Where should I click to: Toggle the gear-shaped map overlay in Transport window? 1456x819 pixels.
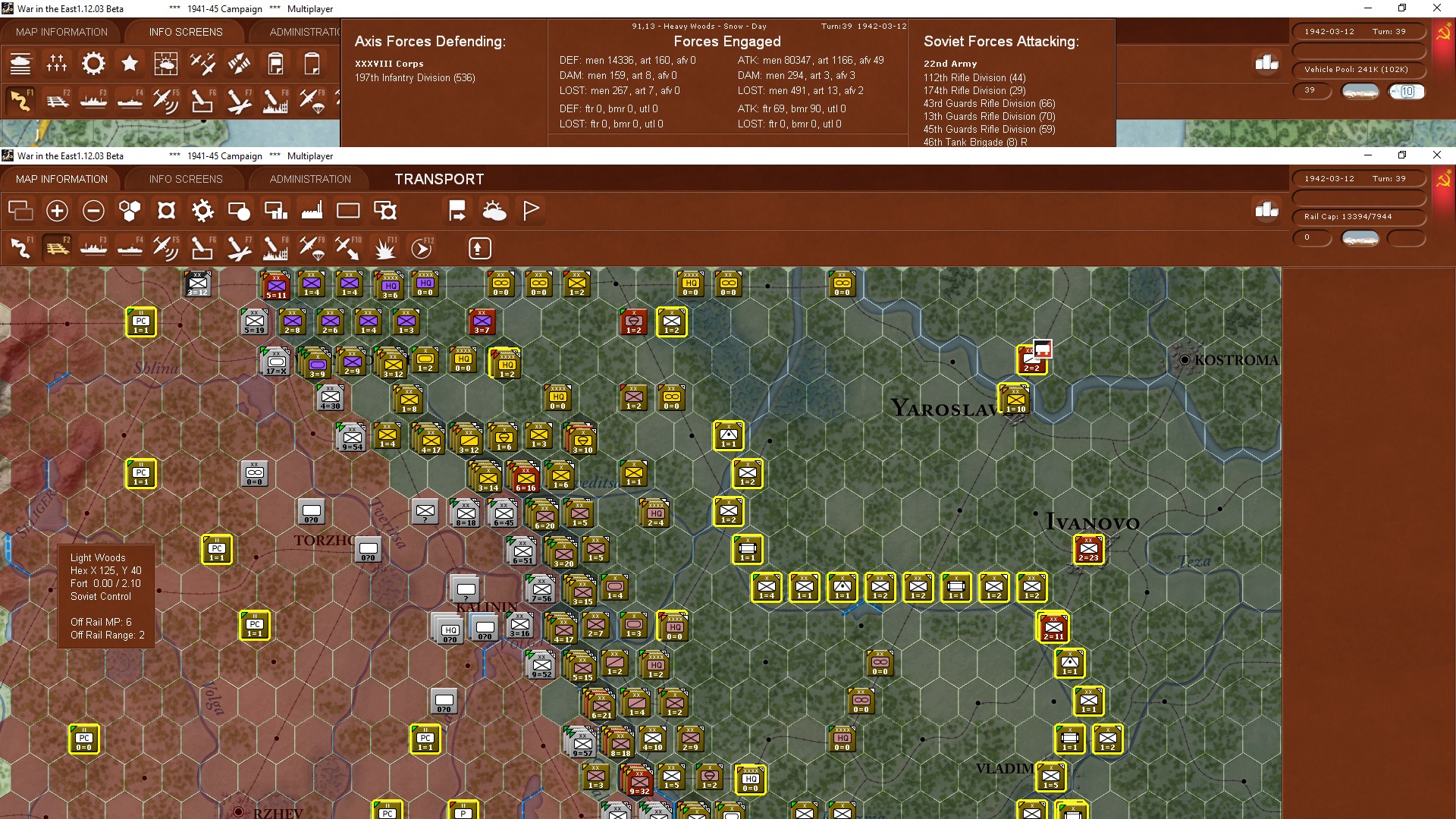tap(202, 211)
